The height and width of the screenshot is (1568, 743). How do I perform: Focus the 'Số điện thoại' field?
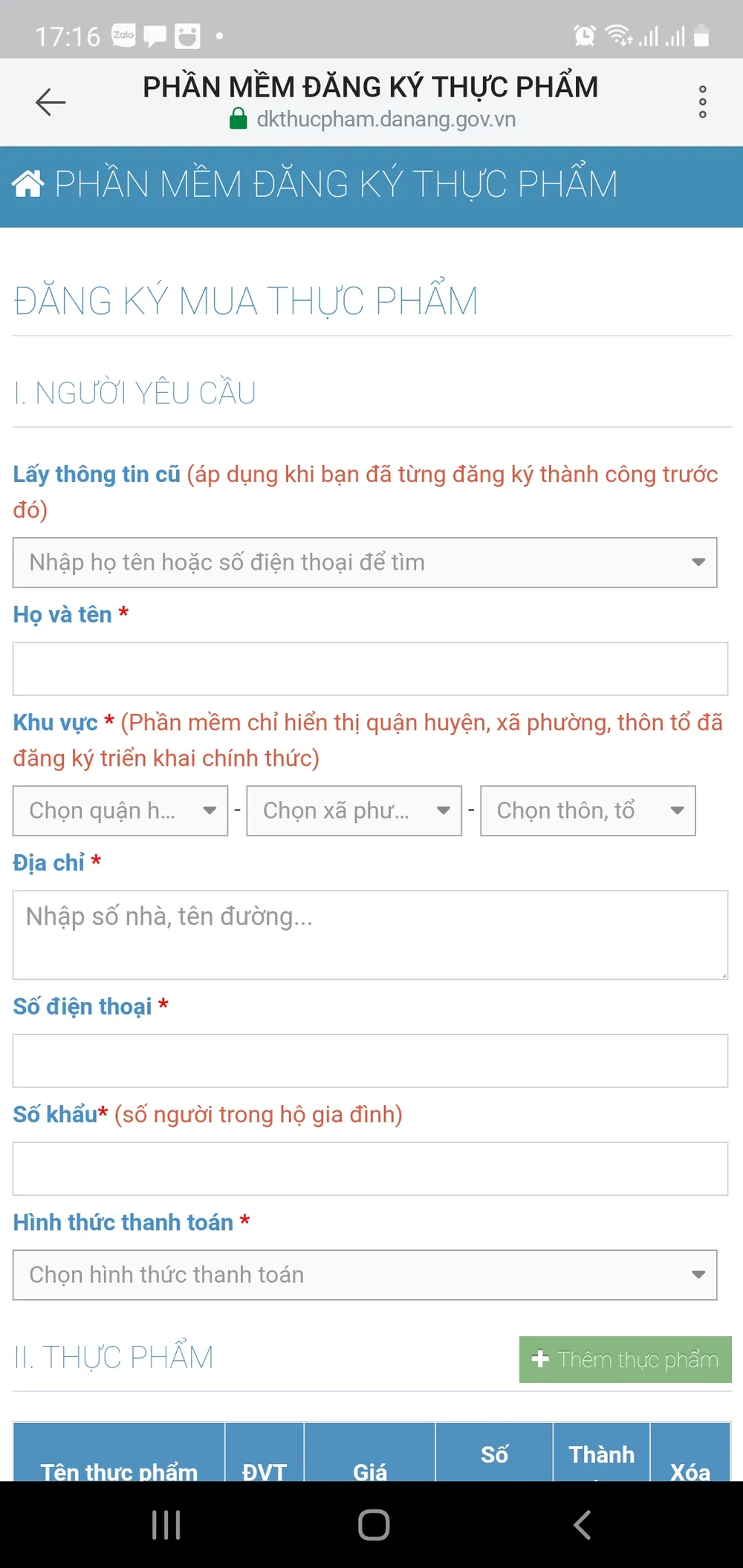370,1061
